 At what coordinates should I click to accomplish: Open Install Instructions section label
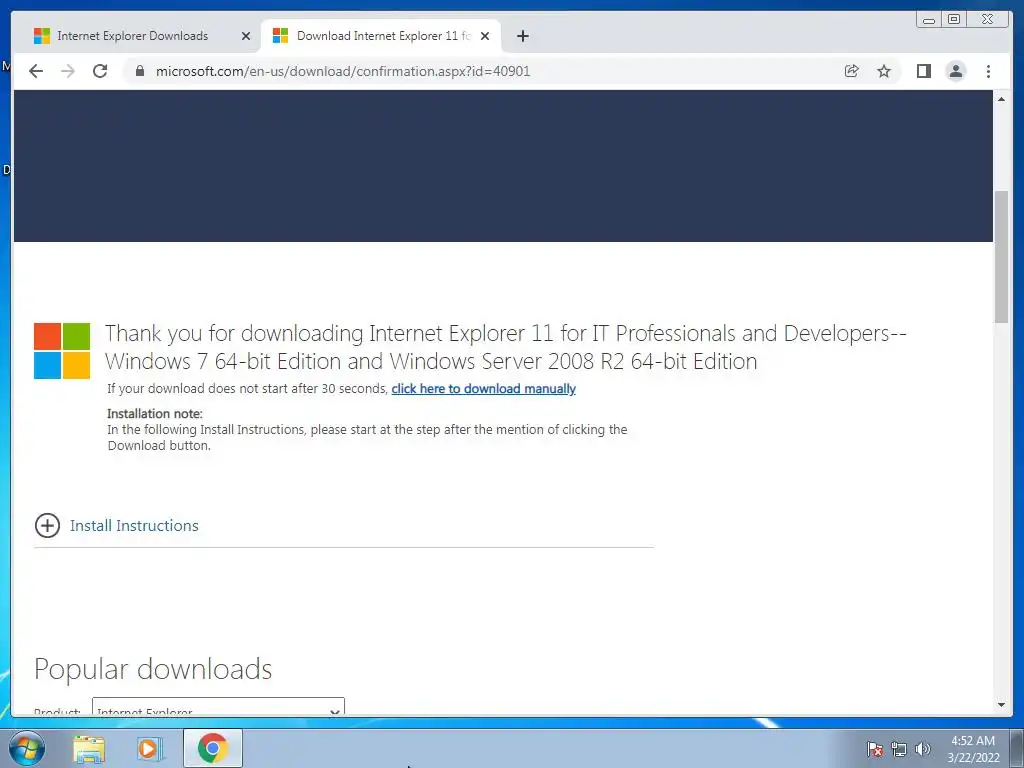click(x=134, y=526)
